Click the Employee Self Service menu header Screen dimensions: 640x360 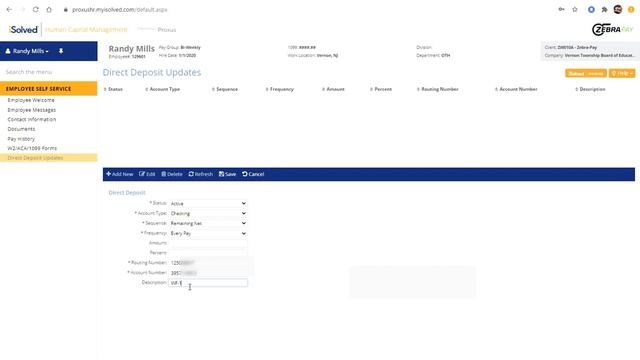[49, 89]
